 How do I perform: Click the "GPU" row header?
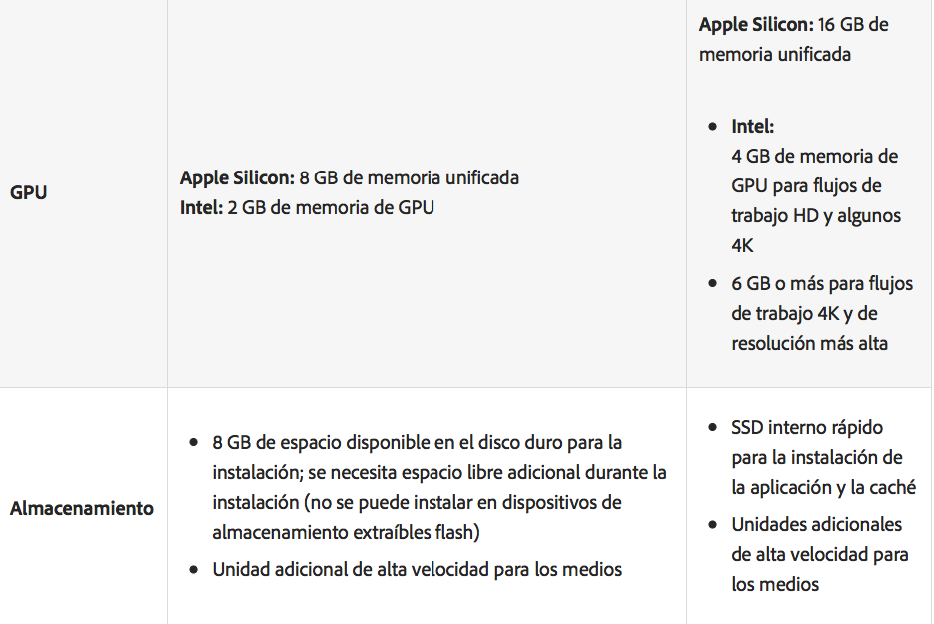point(28,192)
